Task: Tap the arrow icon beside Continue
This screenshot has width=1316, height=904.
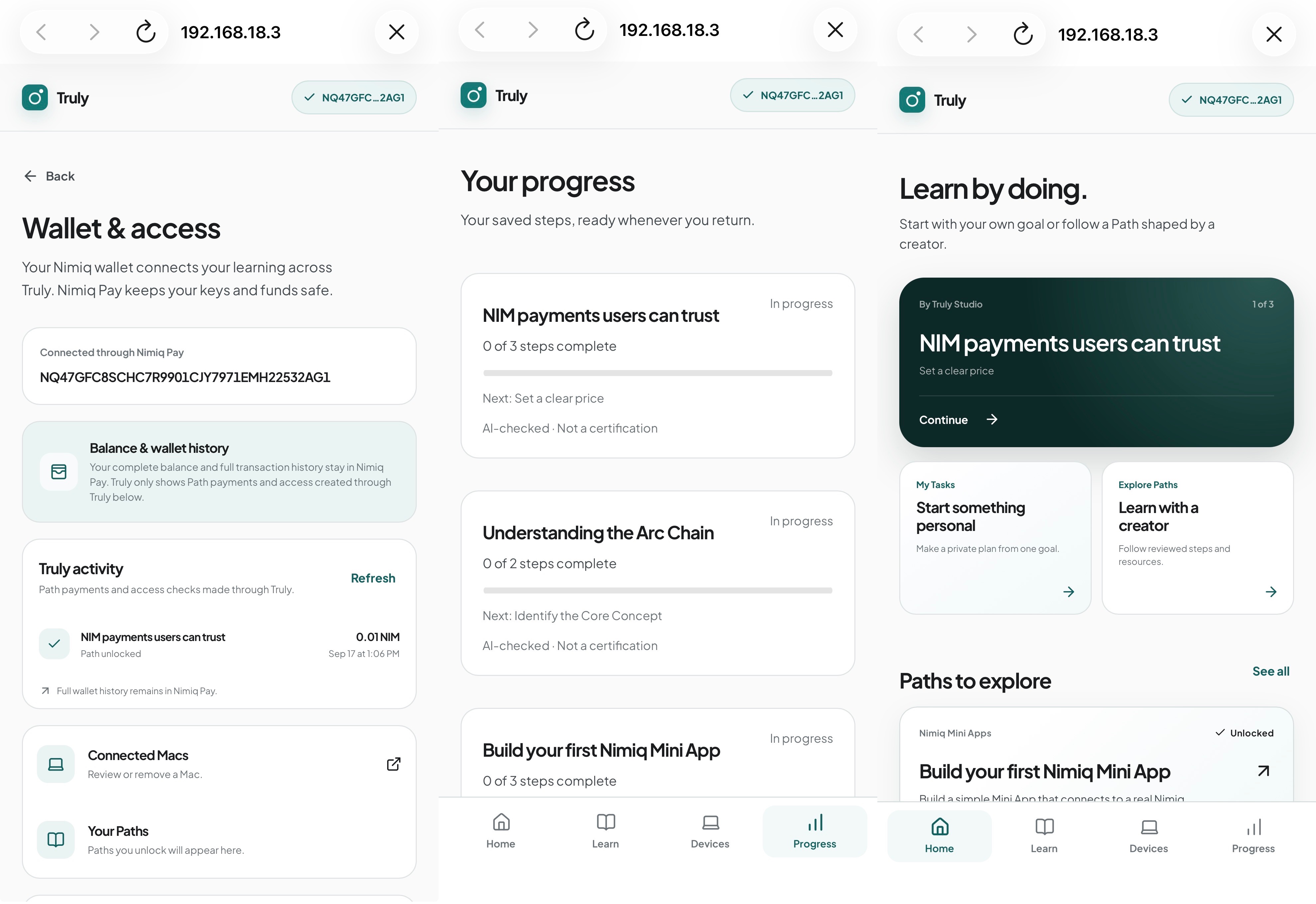Action: 992,420
